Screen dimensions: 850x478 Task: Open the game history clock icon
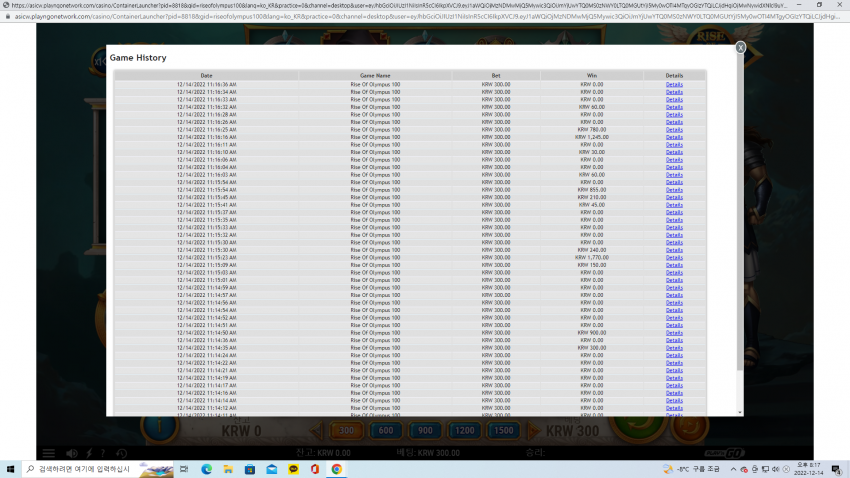coord(121,453)
